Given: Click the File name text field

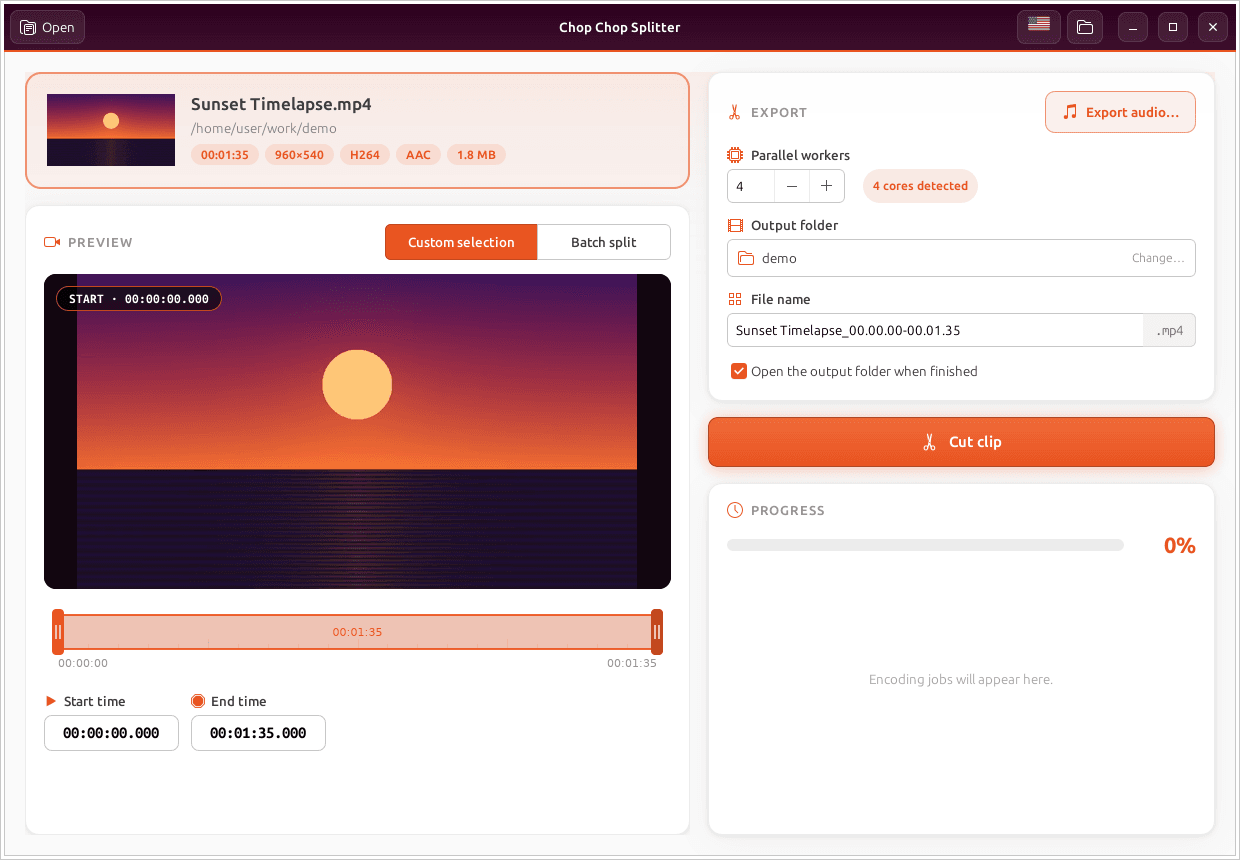Looking at the screenshot, I should (x=935, y=330).
